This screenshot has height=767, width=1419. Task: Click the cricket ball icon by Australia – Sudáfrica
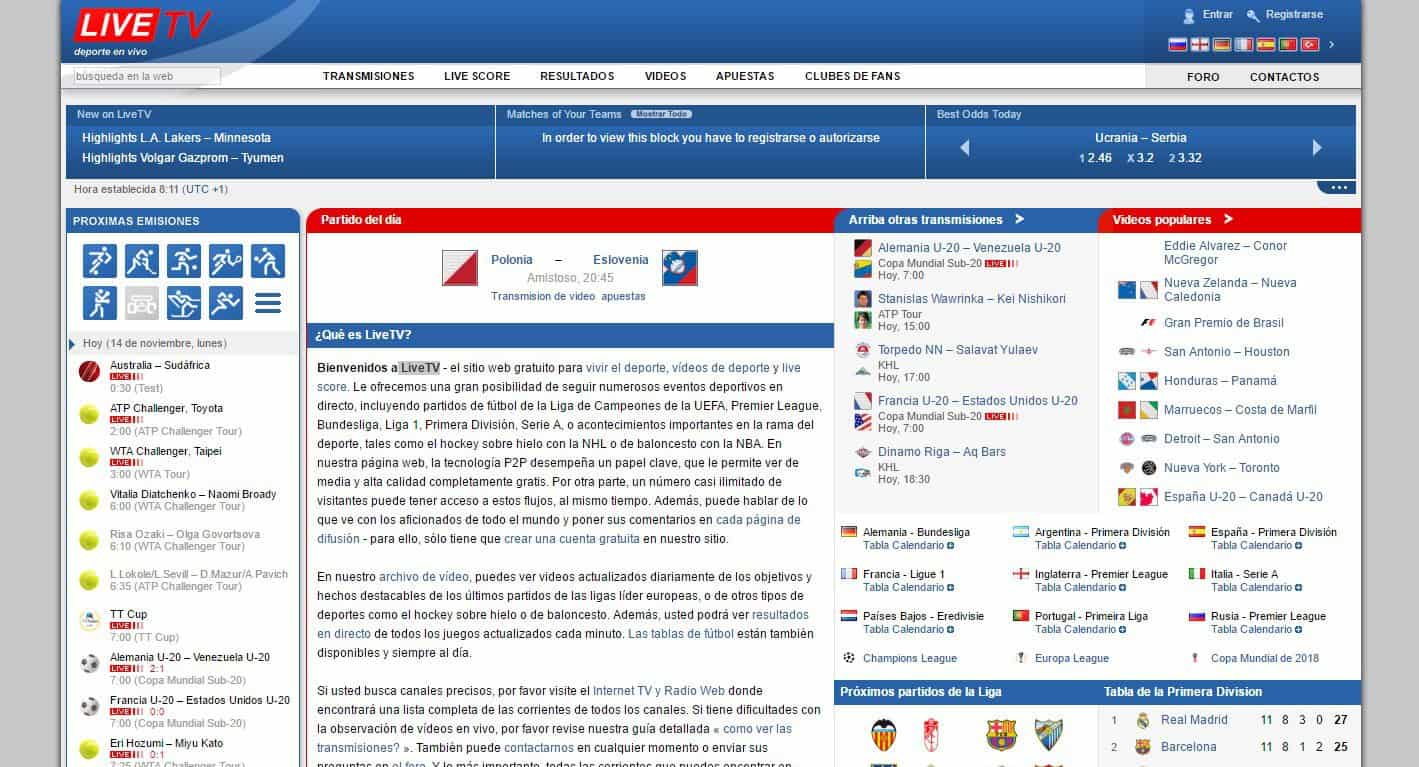89,371
